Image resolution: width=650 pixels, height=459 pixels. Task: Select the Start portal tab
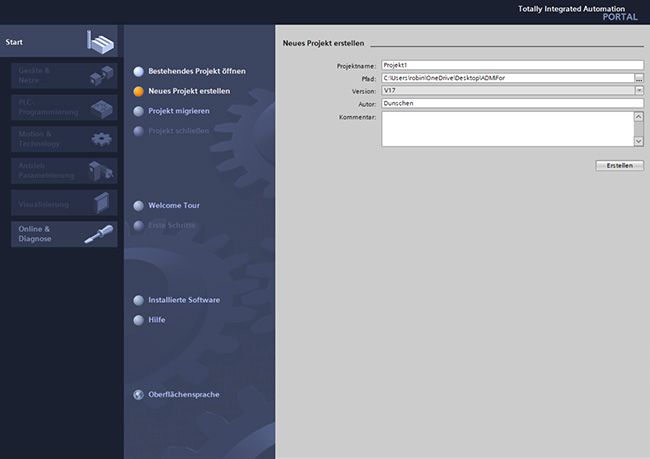(40, 42)
